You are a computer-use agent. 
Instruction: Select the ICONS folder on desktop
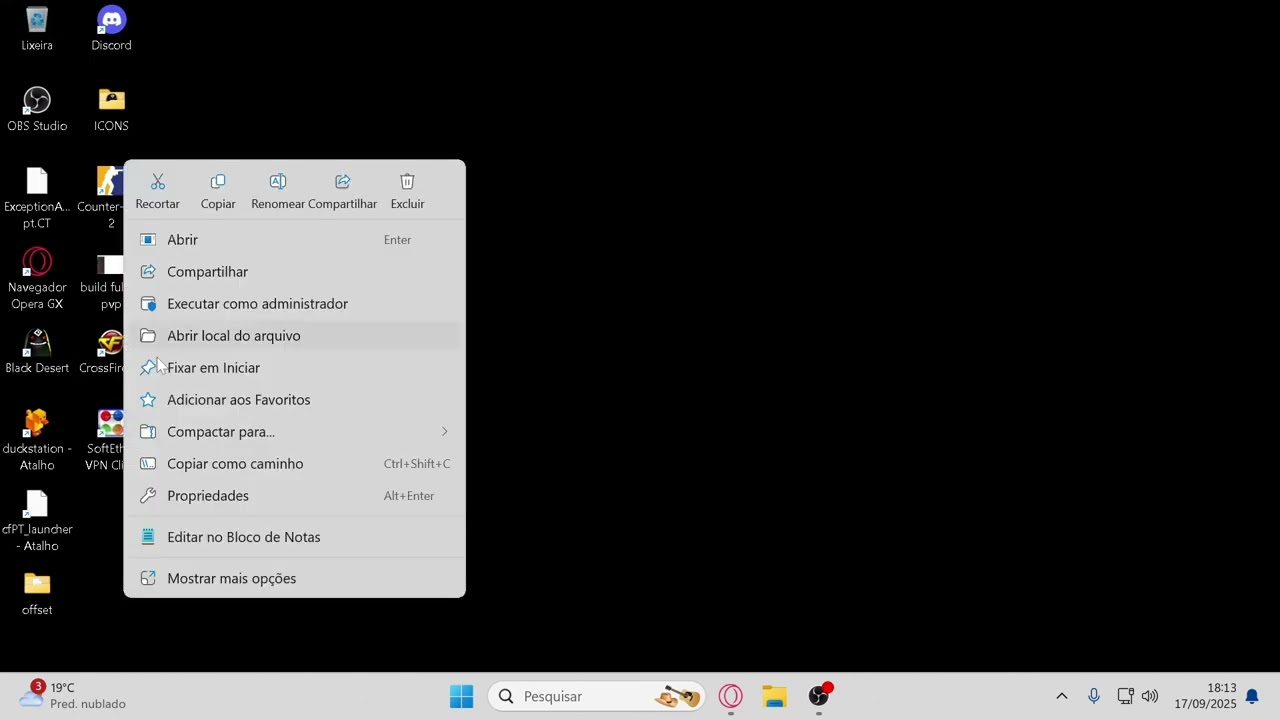(111, 110)
